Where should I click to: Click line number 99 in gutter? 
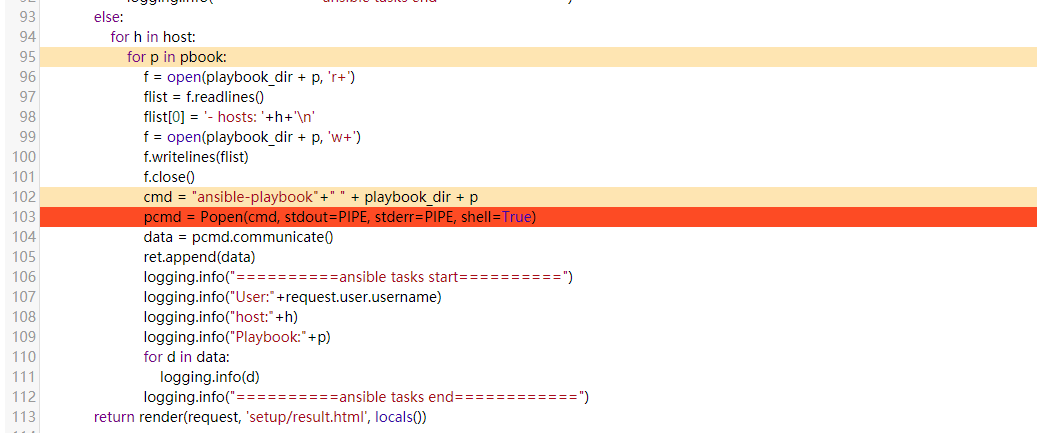(x=28, y=137)
